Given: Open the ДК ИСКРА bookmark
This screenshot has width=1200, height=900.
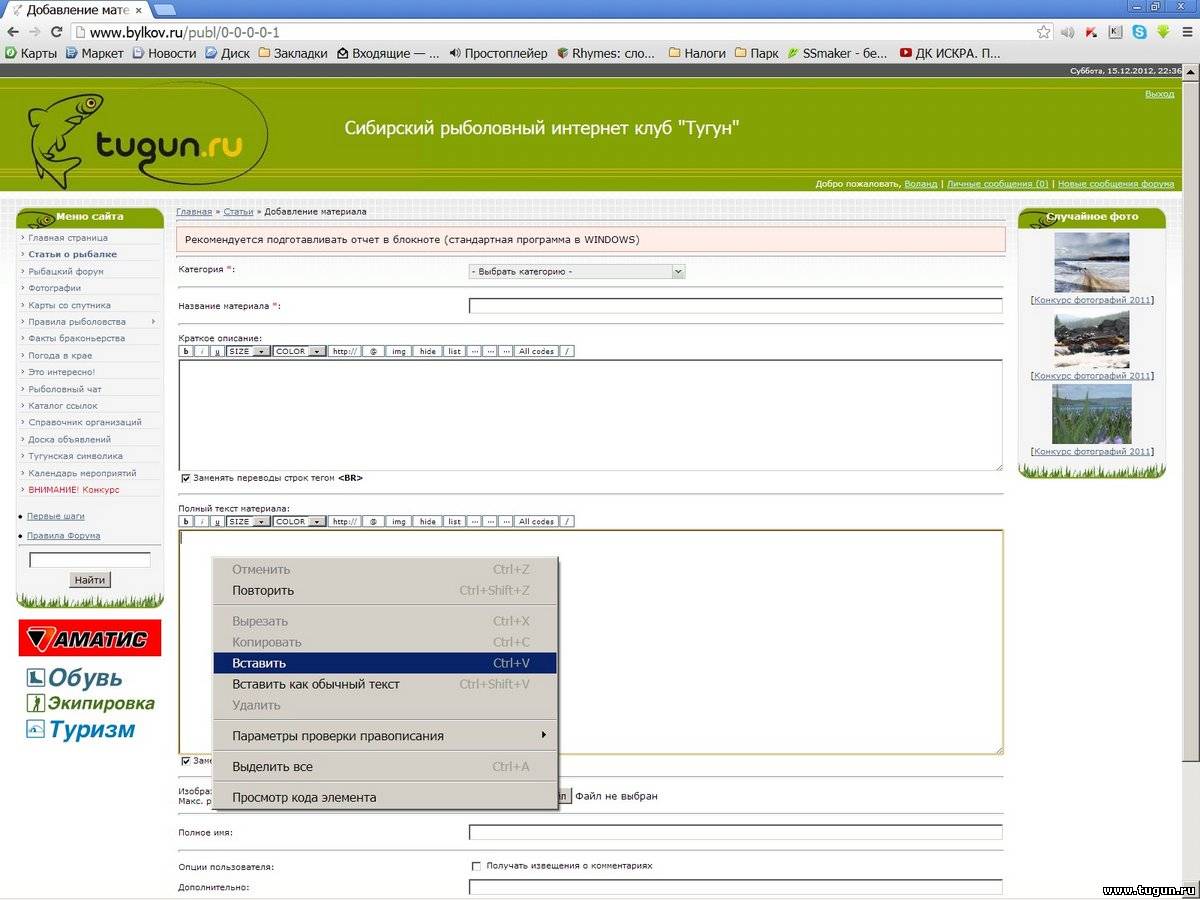Looking at the screenshot, I should tap(950, 53).
